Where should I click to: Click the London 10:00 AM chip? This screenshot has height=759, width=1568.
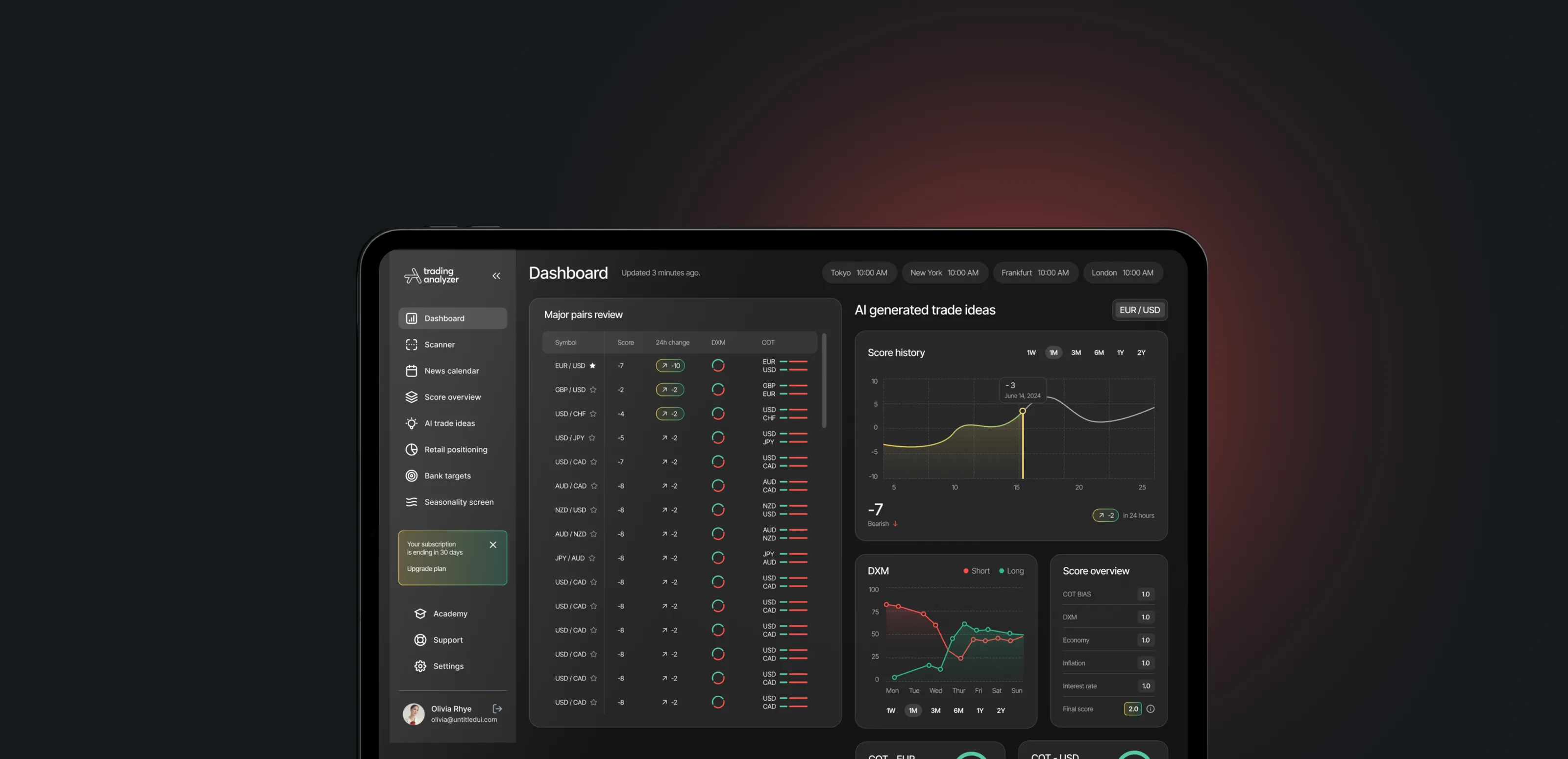(x=1123, y=272)
